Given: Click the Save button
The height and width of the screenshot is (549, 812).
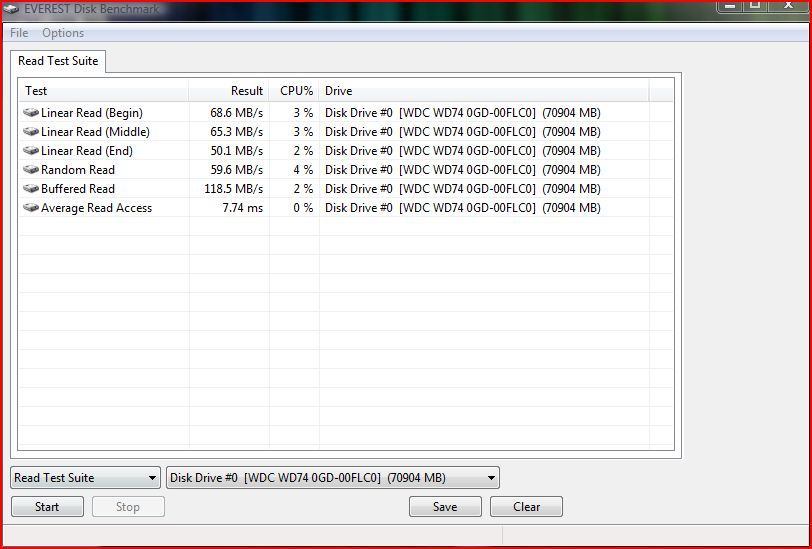Looking at the screenshot, I should 445,507.
